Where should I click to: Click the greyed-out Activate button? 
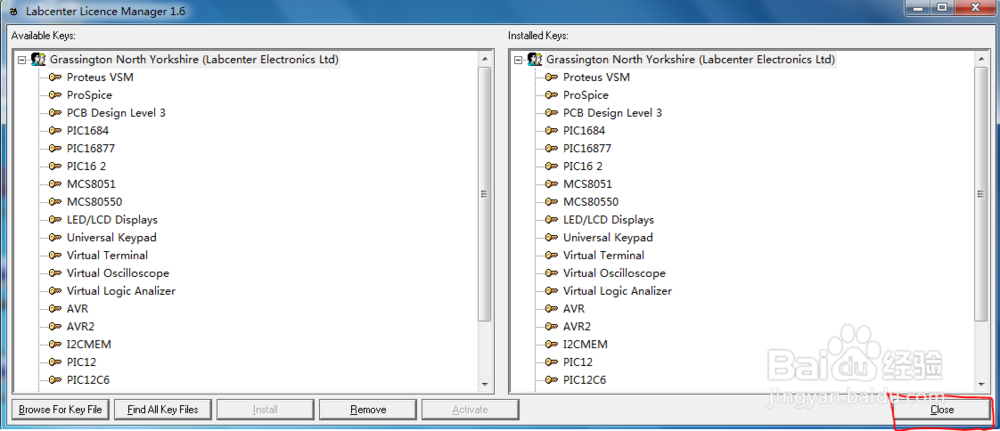coord(470,409)
